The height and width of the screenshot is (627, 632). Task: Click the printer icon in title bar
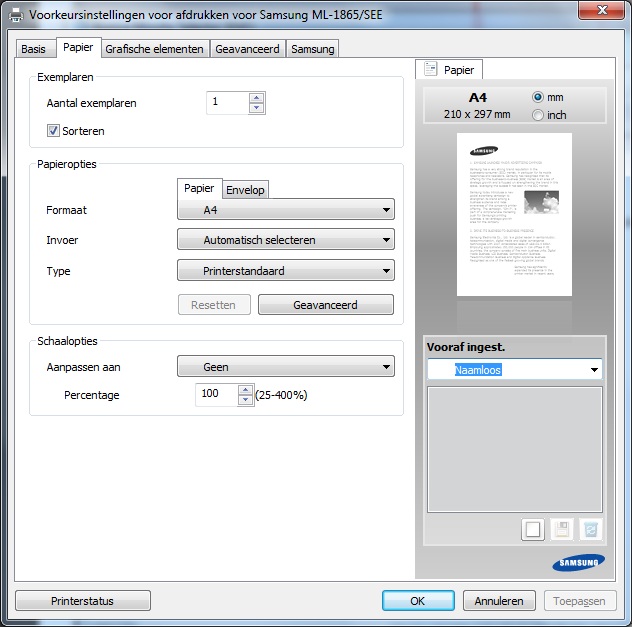click(x=15, y=15)
